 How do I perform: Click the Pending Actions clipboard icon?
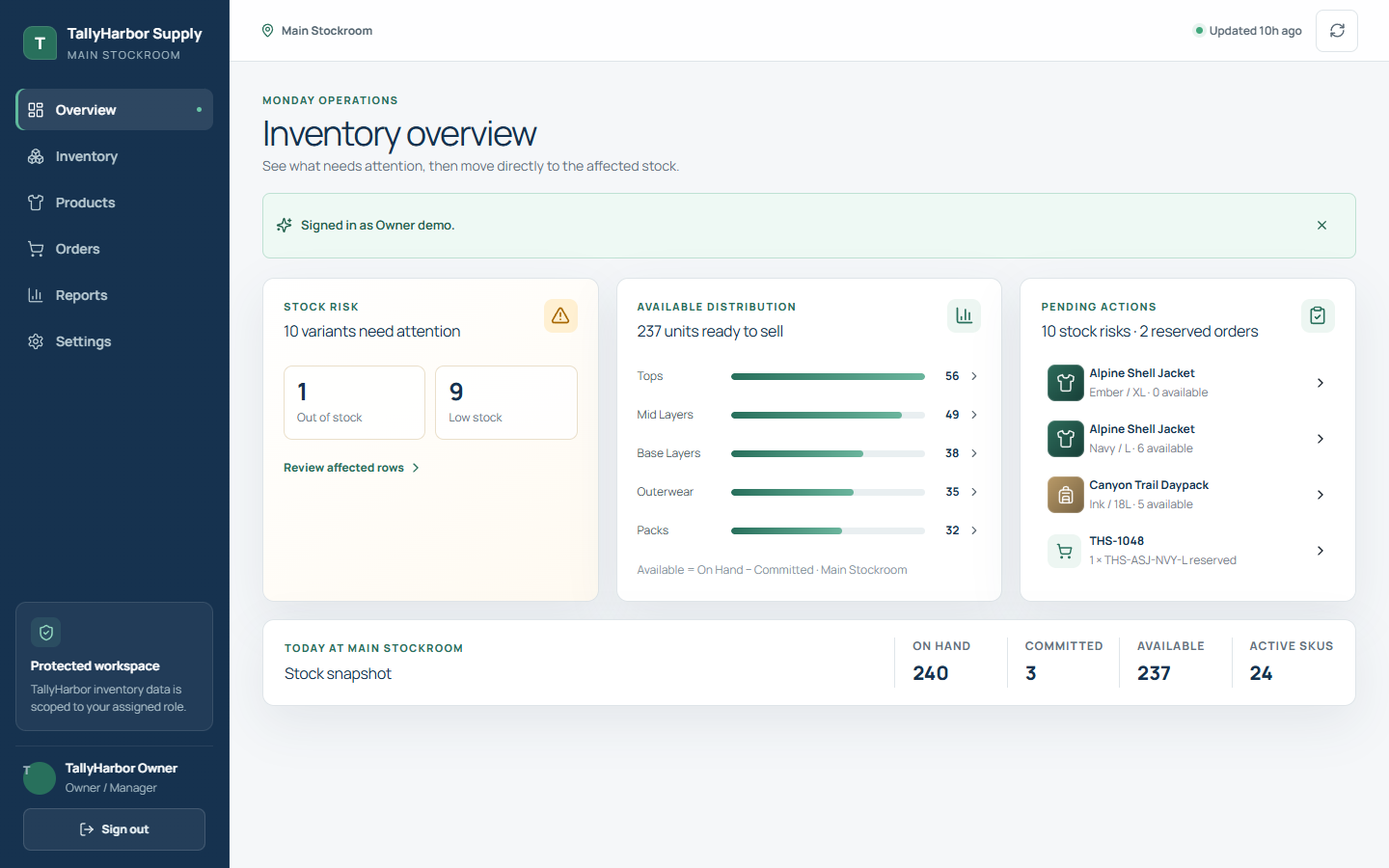pyautogui.click(x=1318, y=315)
